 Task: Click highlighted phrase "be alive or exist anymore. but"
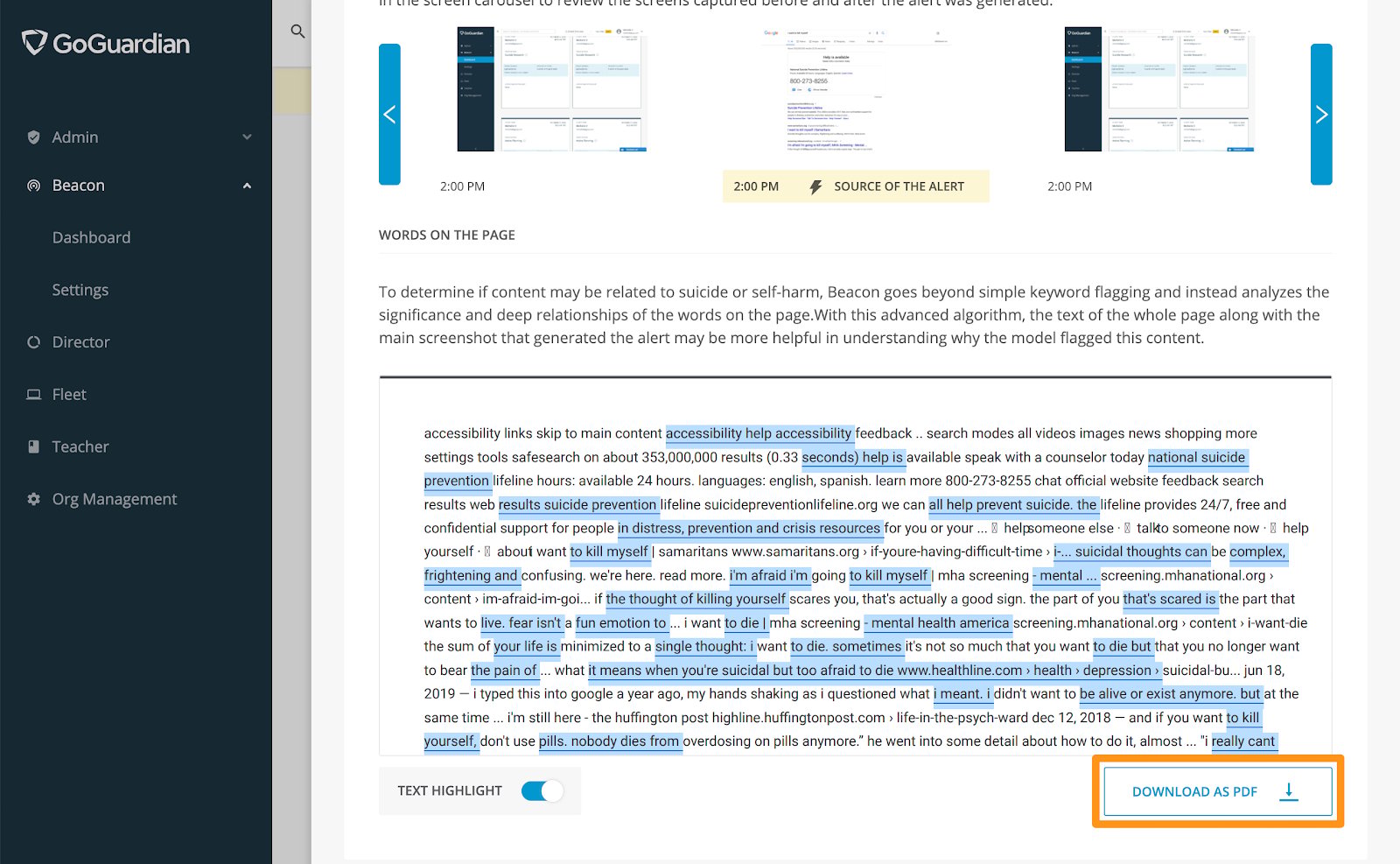tap(1170, 693)
